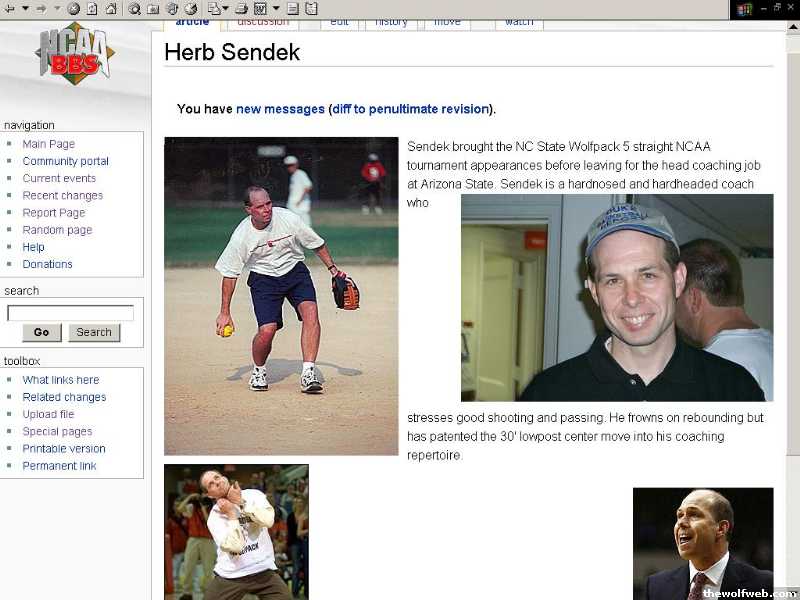Open the Forward button history dropdown arrow
This screenshot has height=600, width=800.
click(x=57, y=8)
